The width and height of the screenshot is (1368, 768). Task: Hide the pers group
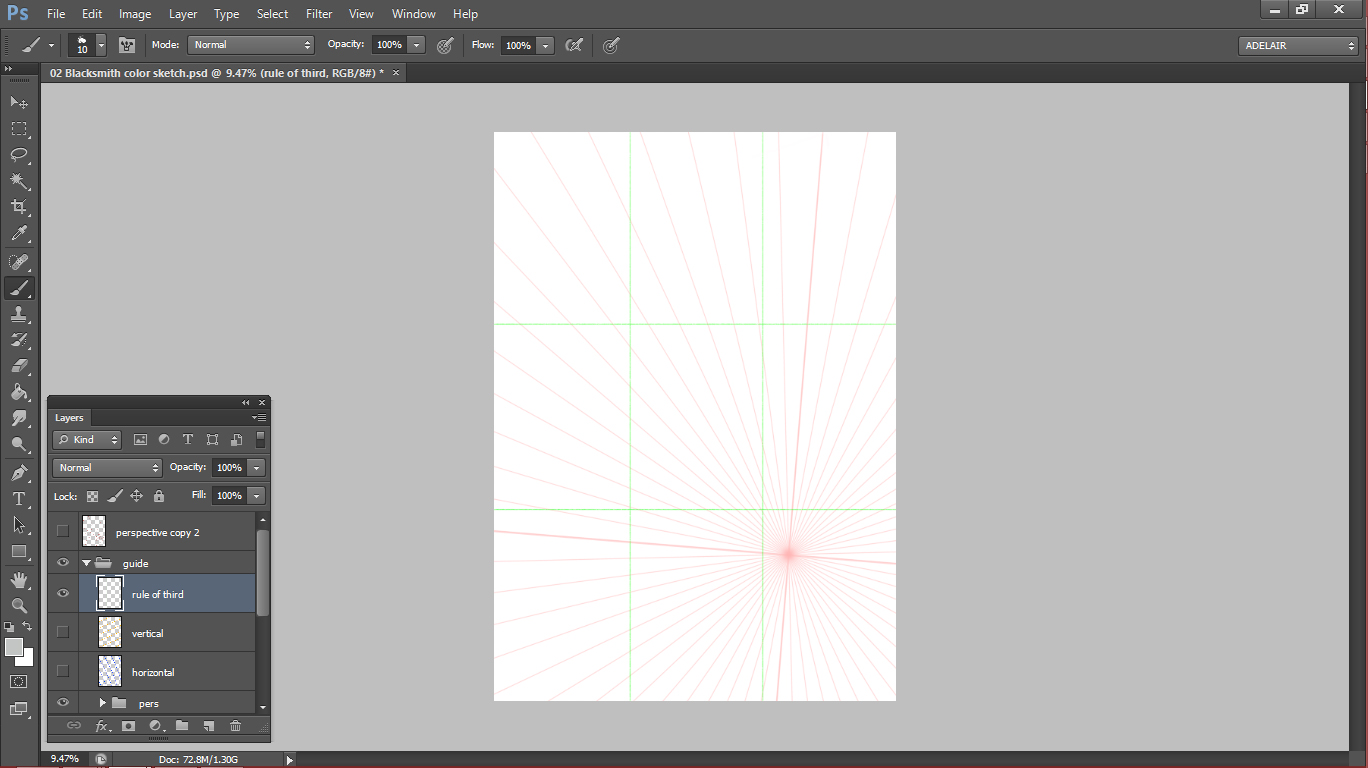pyautogui.click(x=63, y=702)
